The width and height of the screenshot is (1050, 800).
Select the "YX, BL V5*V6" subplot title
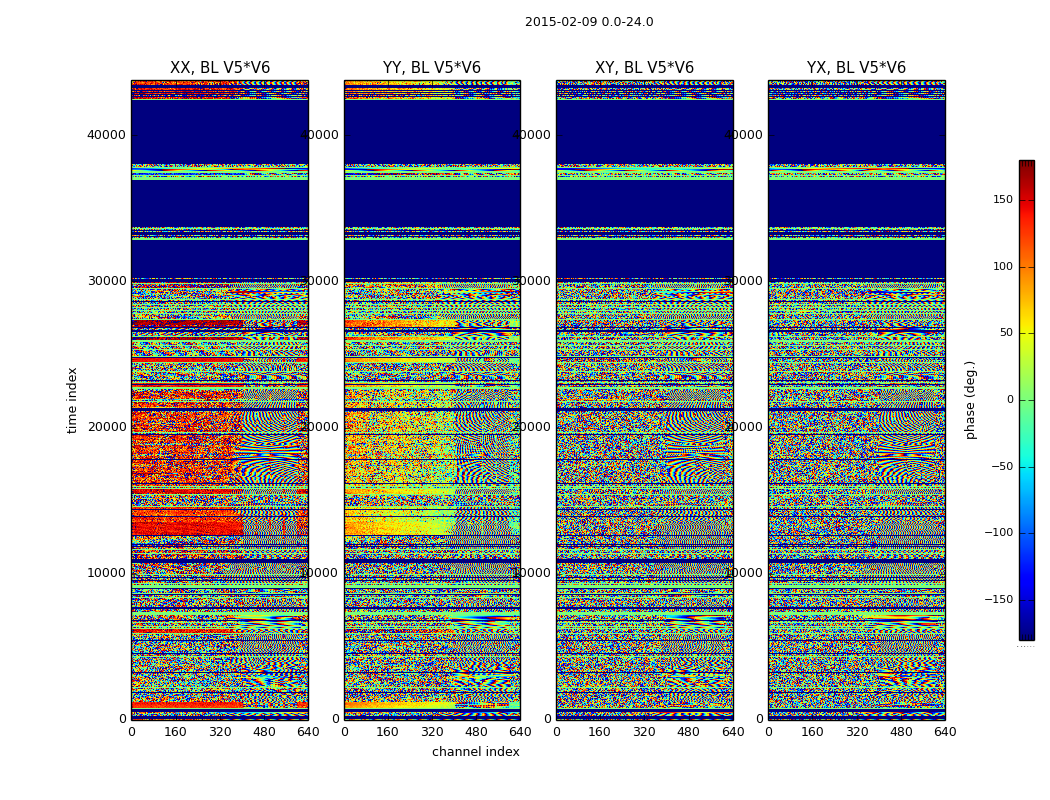tap(856, 68)
